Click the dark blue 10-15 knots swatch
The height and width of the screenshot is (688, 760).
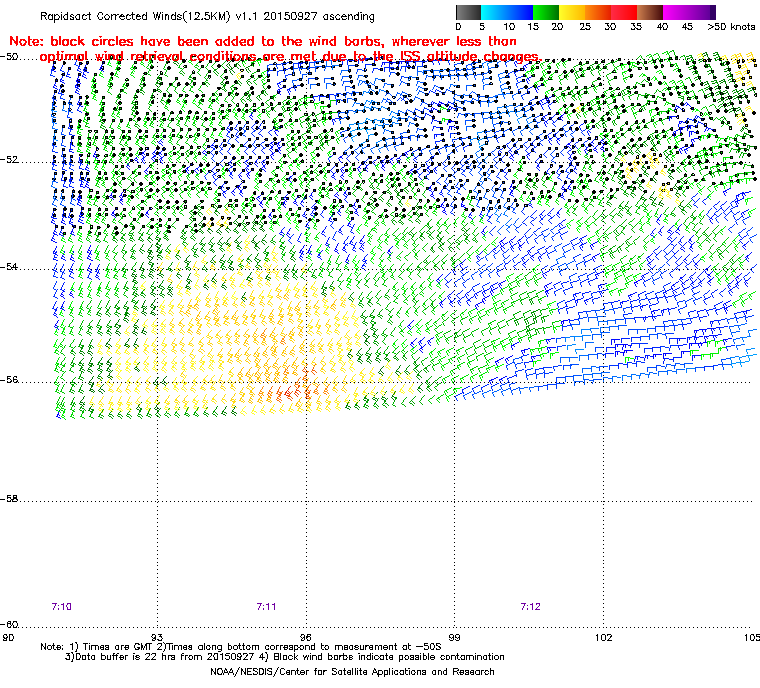coord(520,12)
